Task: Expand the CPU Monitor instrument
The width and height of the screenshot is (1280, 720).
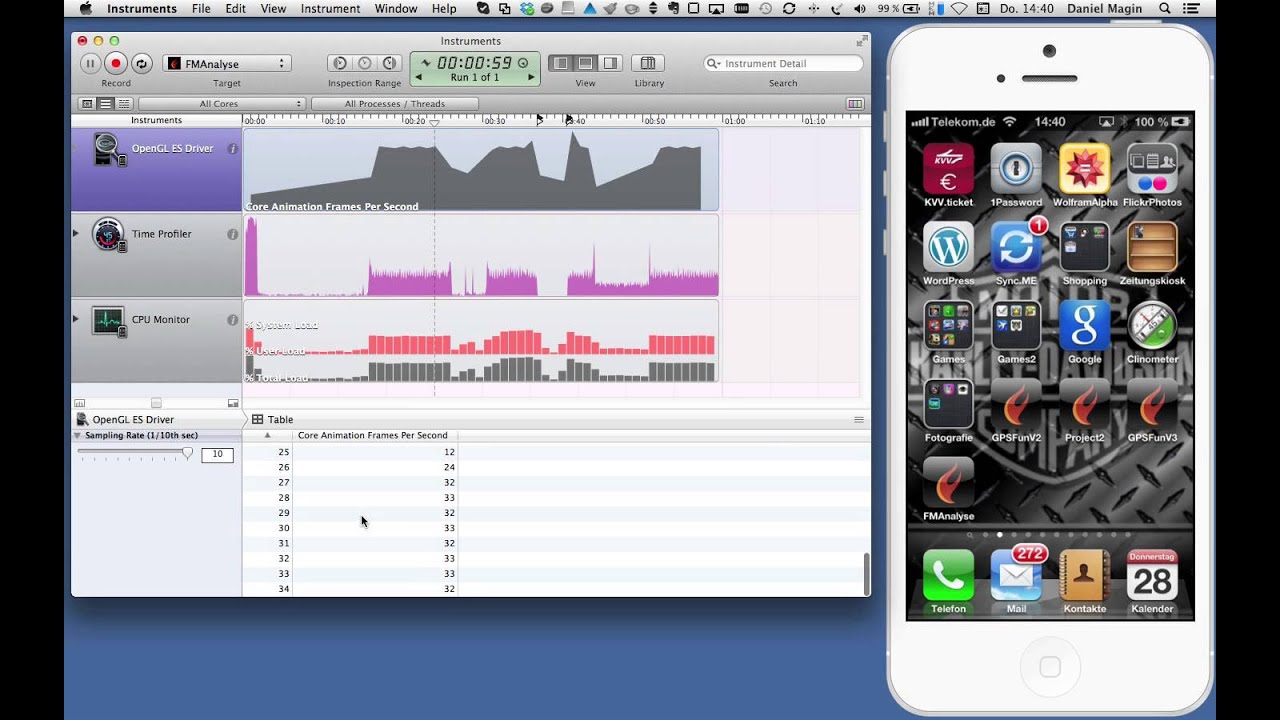Action: (75, 320)
